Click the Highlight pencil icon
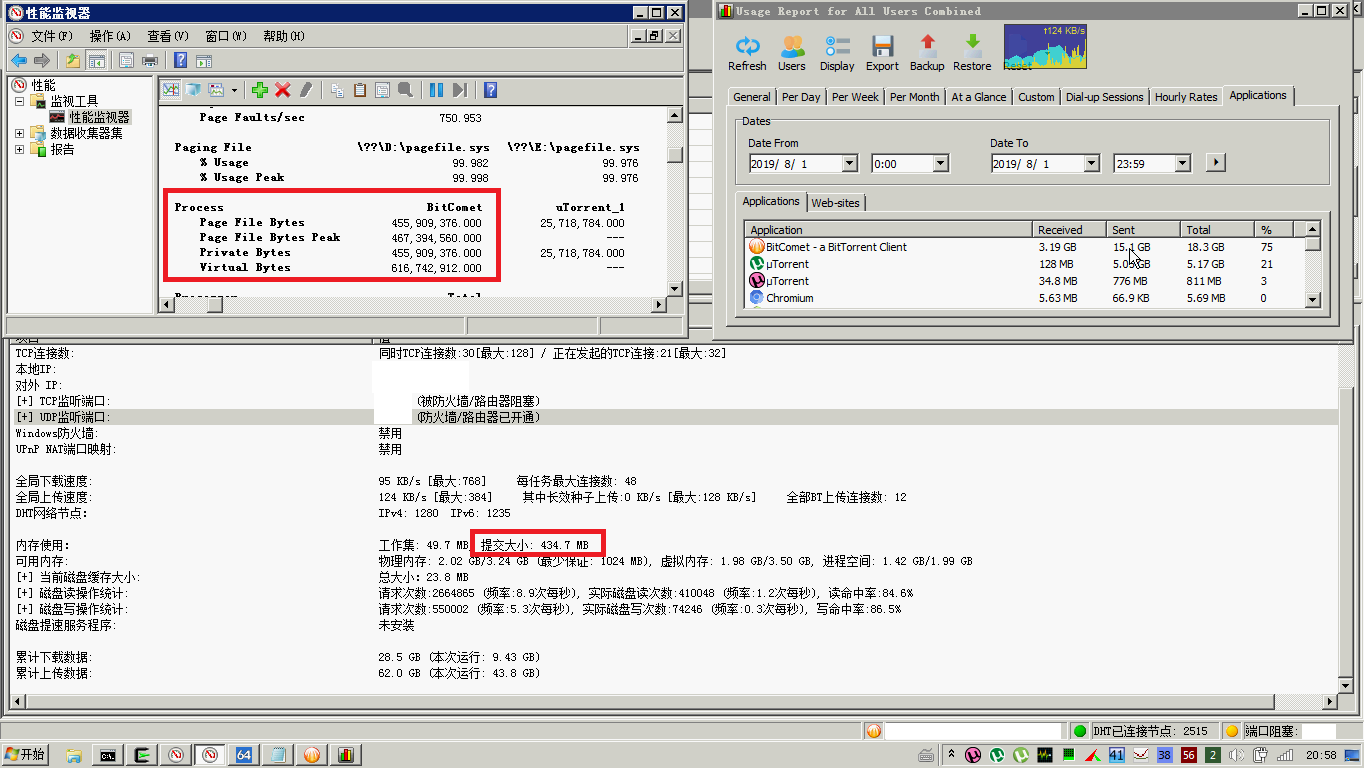 [306, 90]
